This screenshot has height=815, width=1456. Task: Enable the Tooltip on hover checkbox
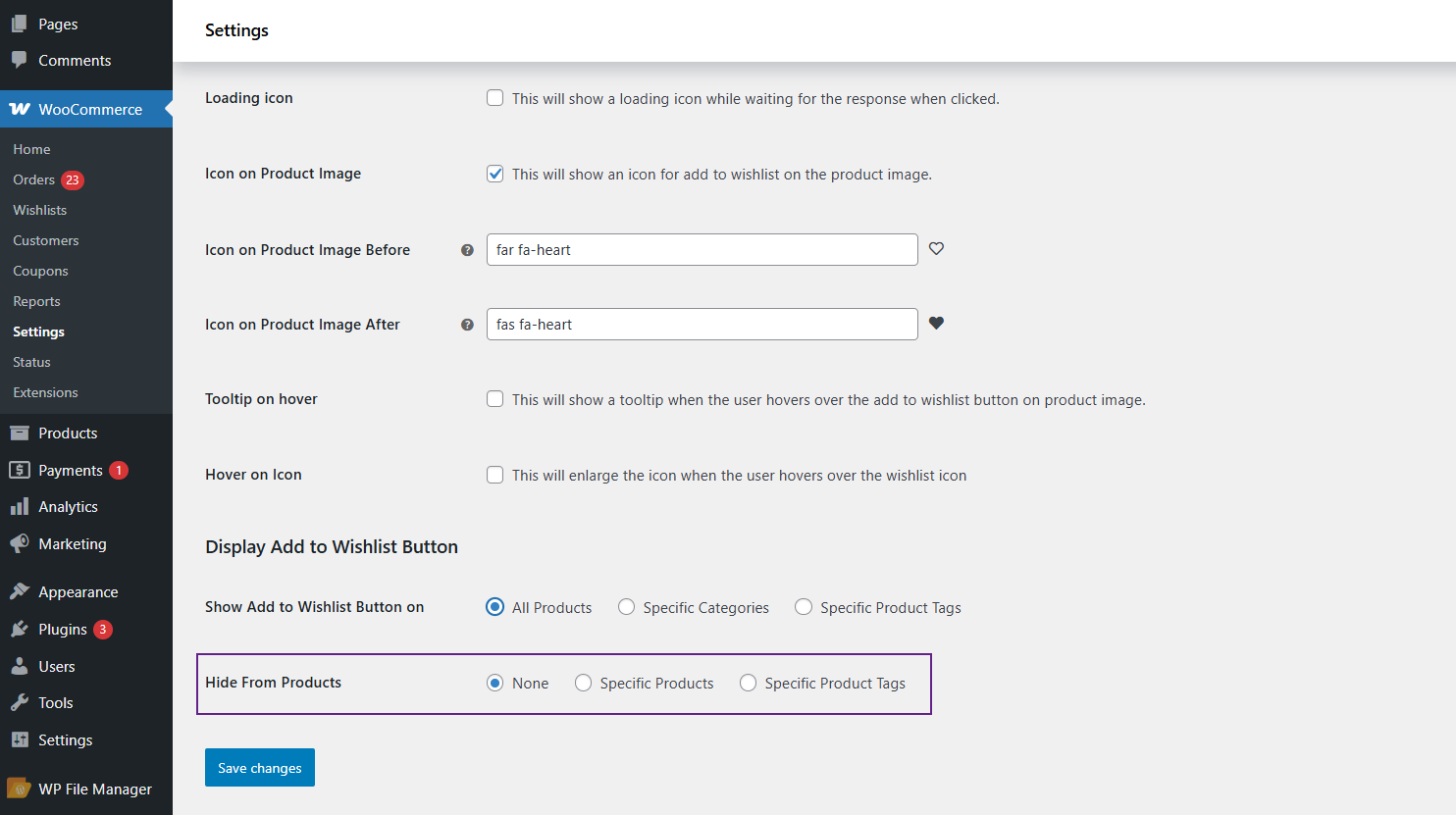tap(495, 399)
